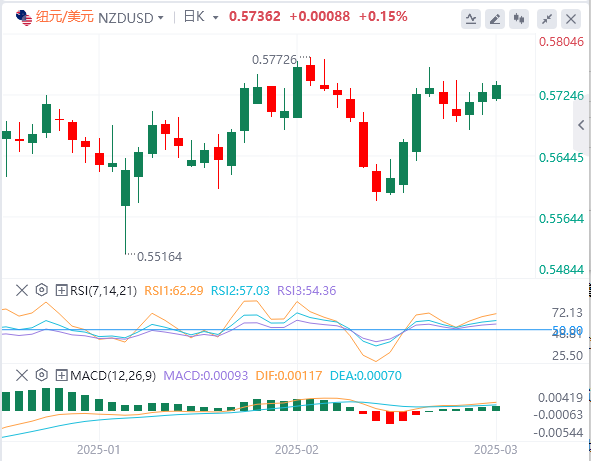Click the MACD:0.00093 value
591x461 pixels.
(206, 375)
